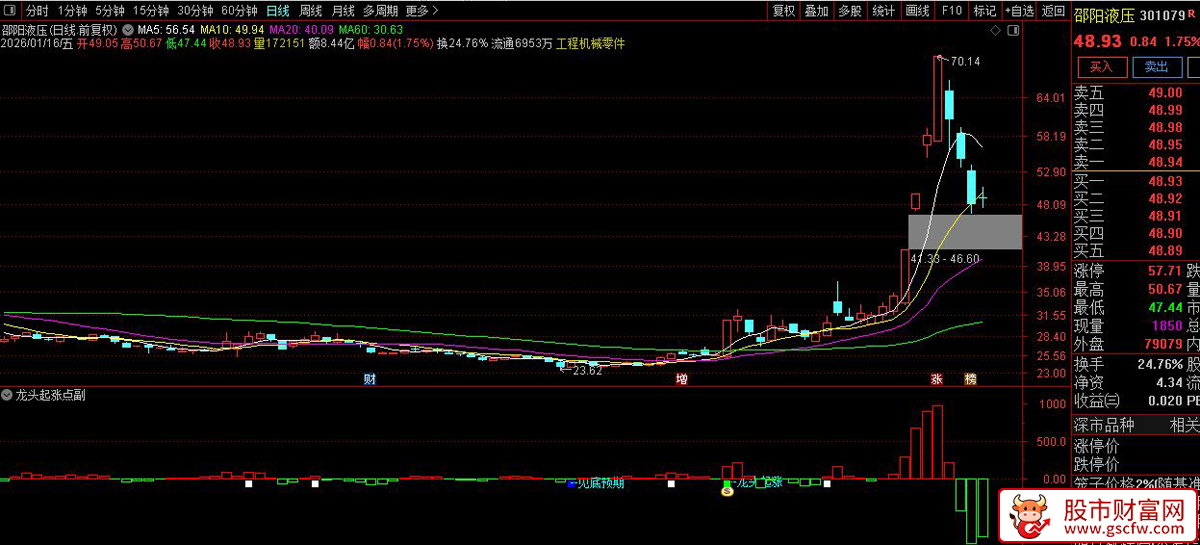Image resolution: width=1200 pixels, height=545 pixels.
Task: Click the 增 event marker on the chart
Action: [682, 379]
